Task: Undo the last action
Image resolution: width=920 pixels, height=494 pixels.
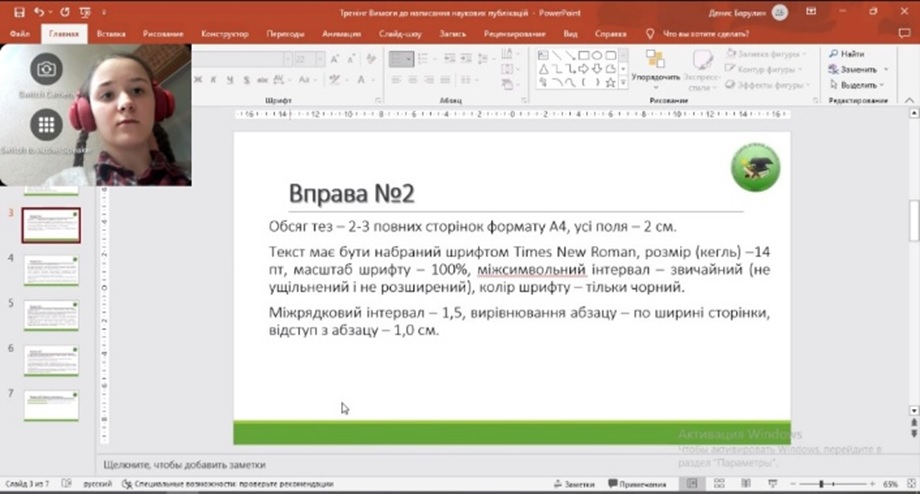Action: [x=39, y=12]
